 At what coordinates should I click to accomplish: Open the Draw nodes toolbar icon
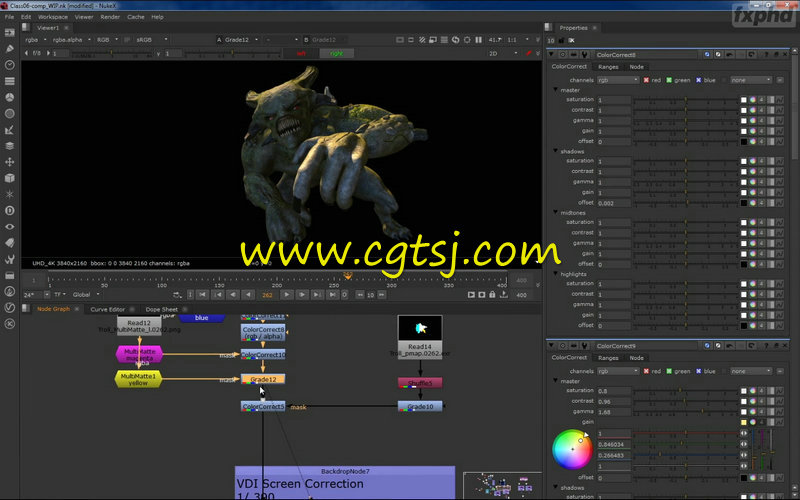9,49
